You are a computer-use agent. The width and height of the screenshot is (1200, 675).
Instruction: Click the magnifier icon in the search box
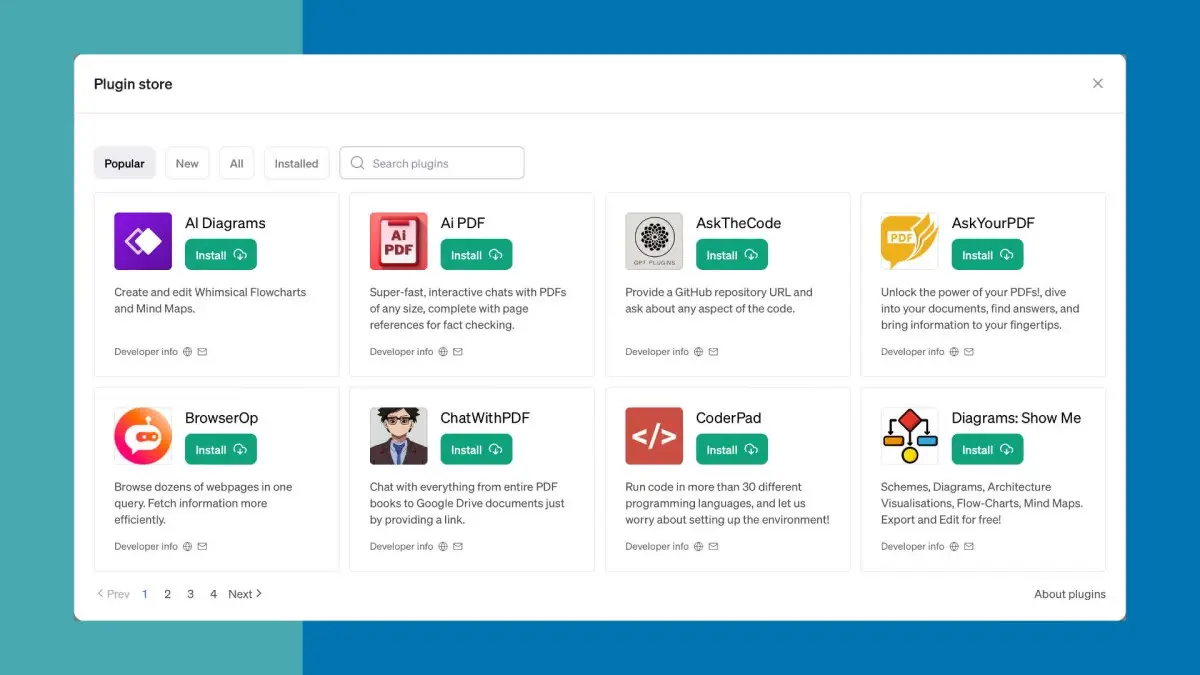(x=357, y=163)
